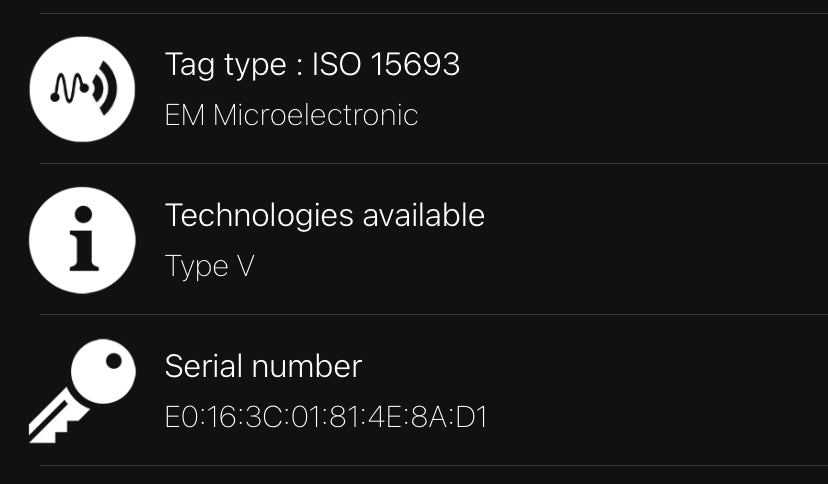Select the 'Tag type : ISO 15693' heading

click(x=312, y=65)
